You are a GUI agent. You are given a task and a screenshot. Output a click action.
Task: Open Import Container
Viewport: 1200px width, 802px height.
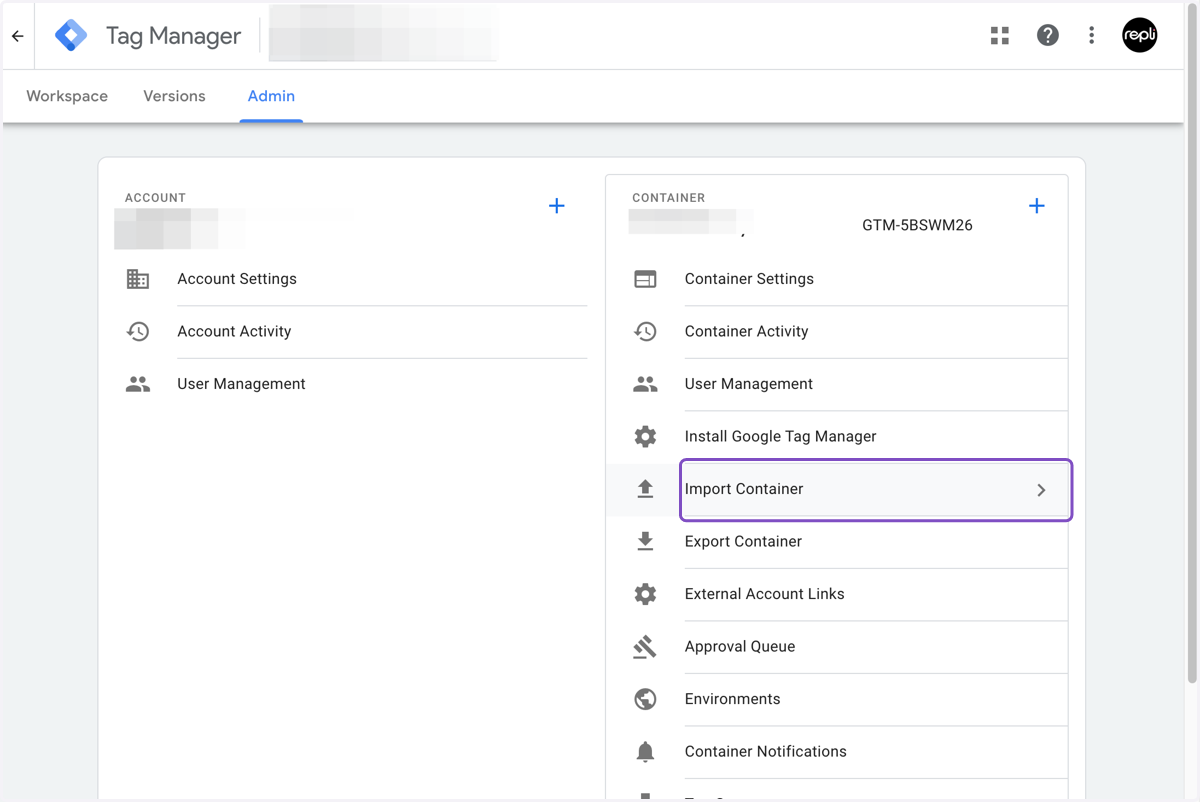click(x=744, y=489)
